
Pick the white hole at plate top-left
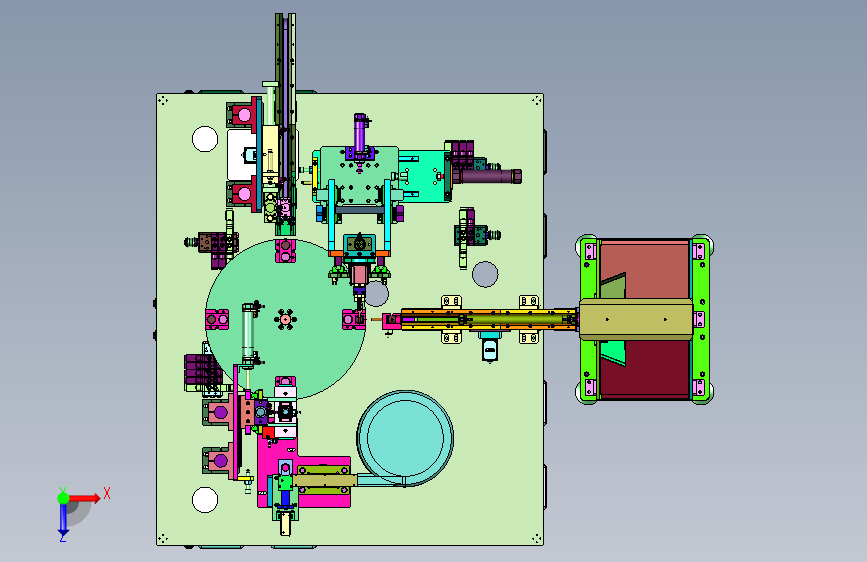click(x=205, y=139)
